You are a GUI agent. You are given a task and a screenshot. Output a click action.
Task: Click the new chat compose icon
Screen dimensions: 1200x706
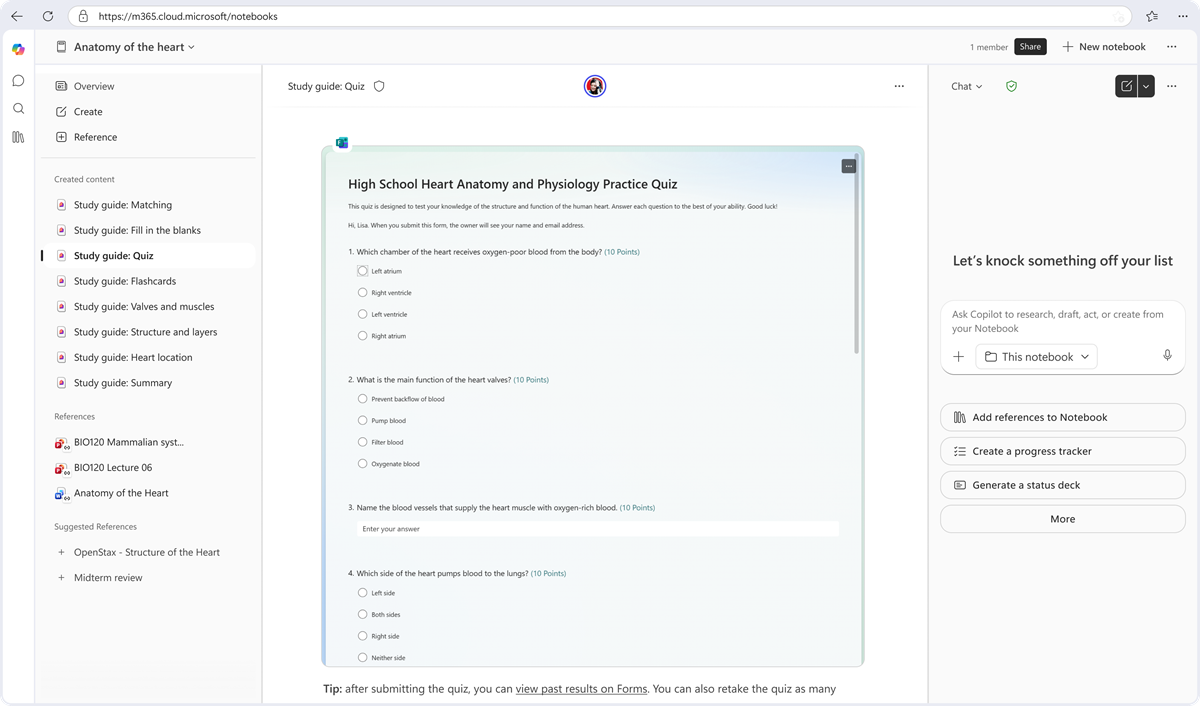(x=1126, y=86)
